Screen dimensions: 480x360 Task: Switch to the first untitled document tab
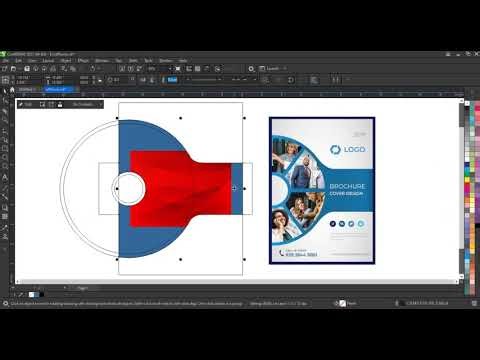27,89
